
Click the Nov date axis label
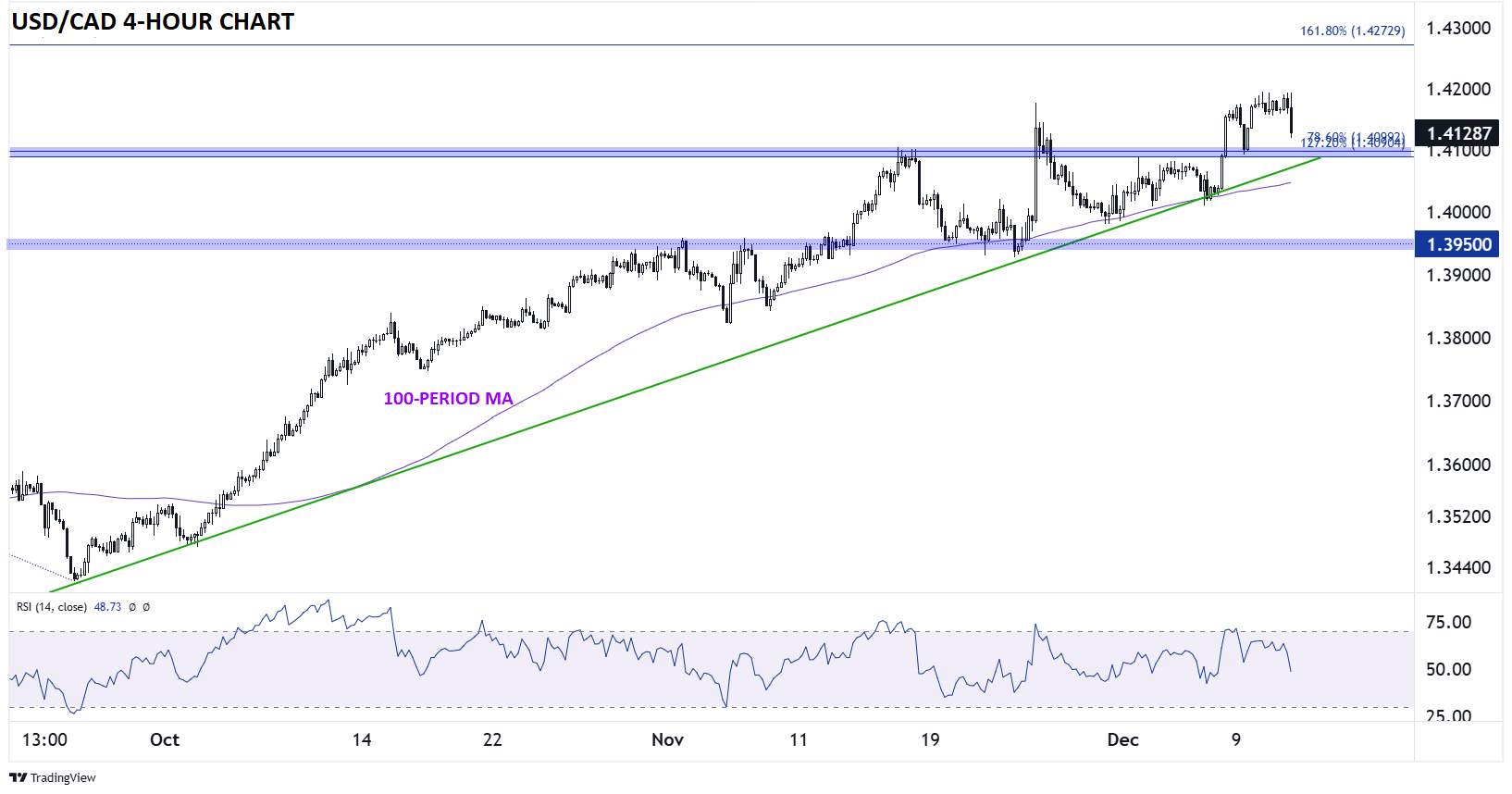667,739
